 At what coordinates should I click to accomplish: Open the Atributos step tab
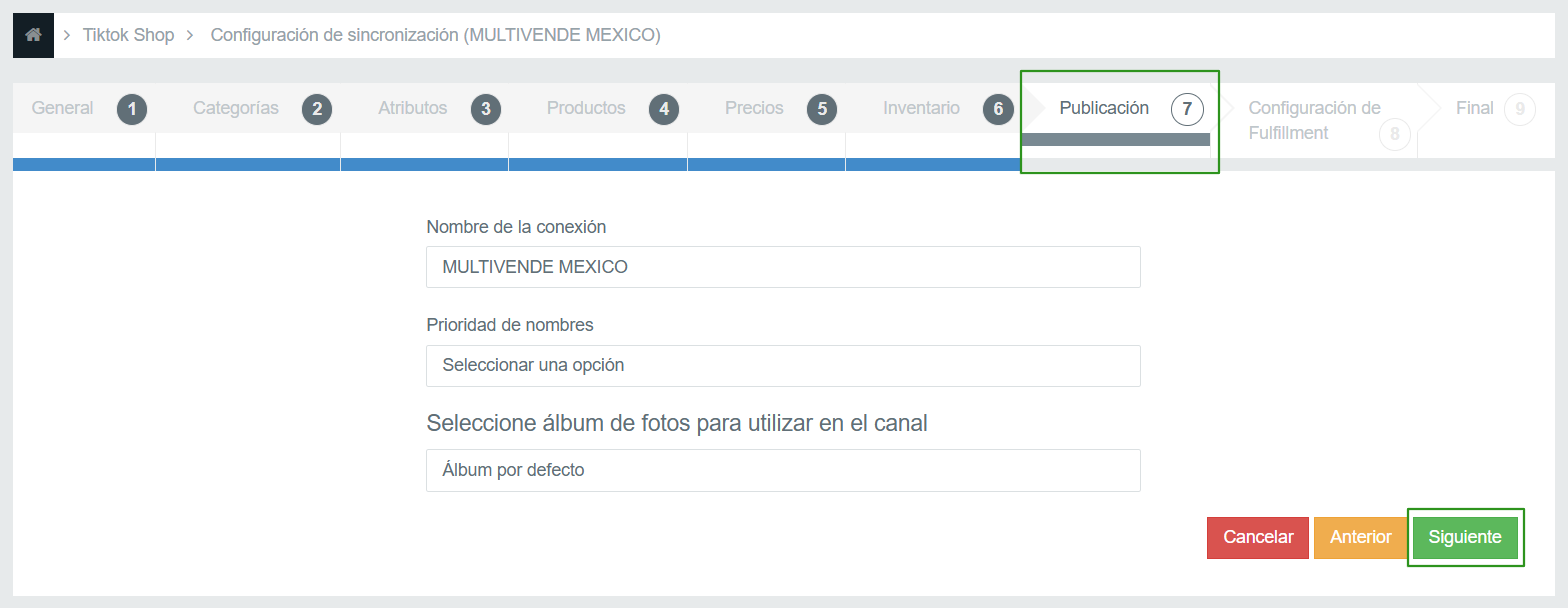point(412,108)
